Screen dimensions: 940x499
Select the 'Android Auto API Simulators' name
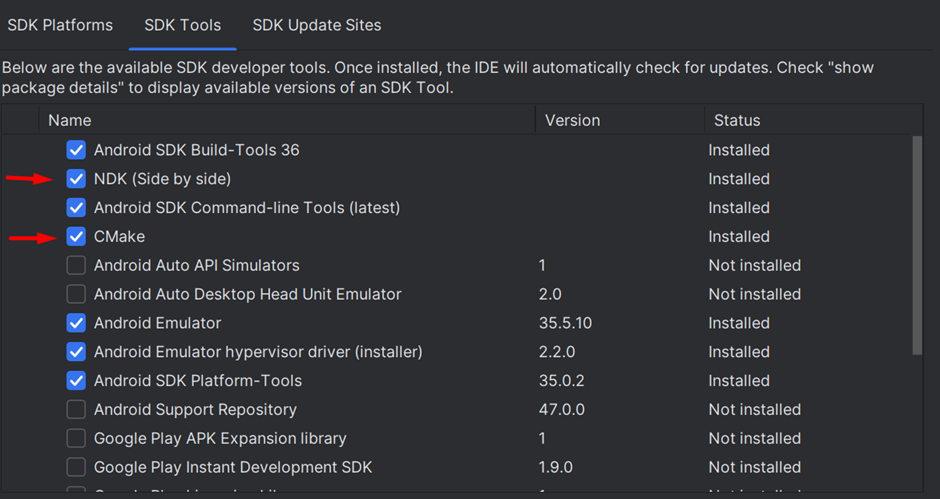pos(197,265)
